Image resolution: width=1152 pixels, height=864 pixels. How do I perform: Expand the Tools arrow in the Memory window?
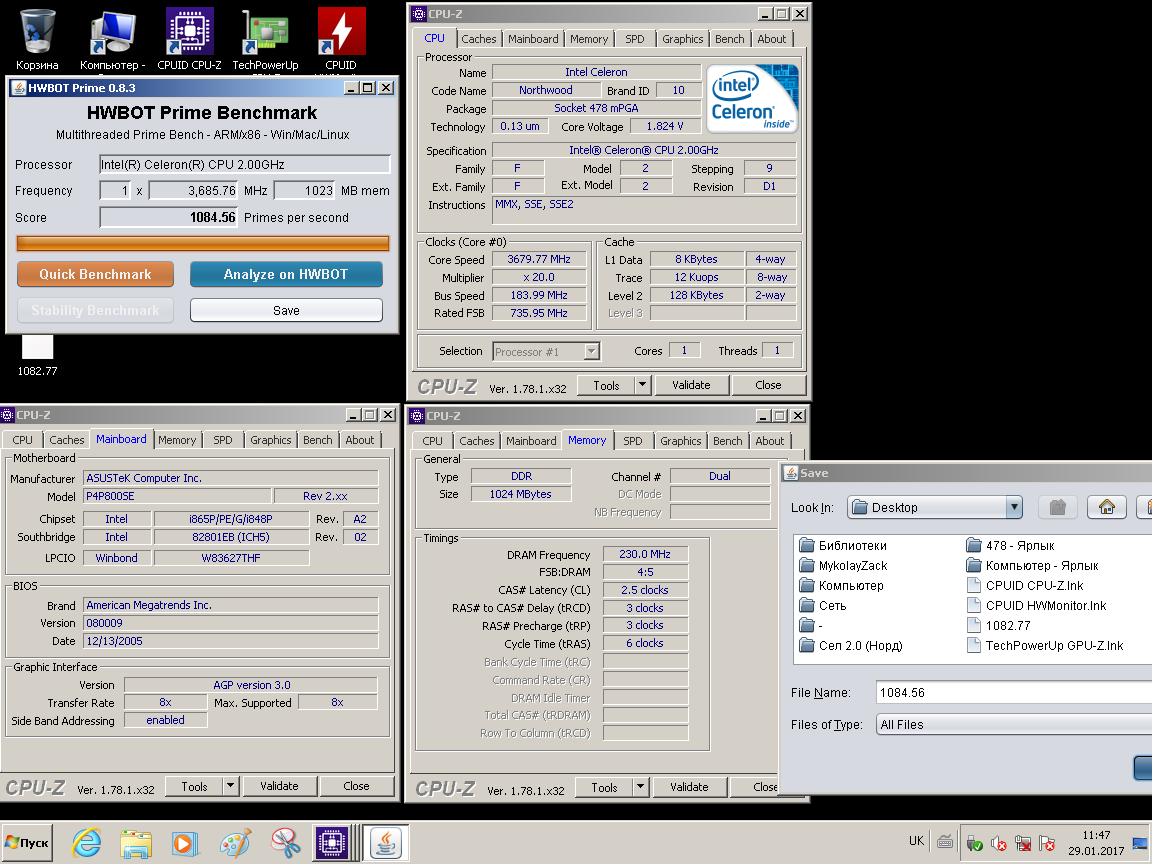click(x=641, y=787)
